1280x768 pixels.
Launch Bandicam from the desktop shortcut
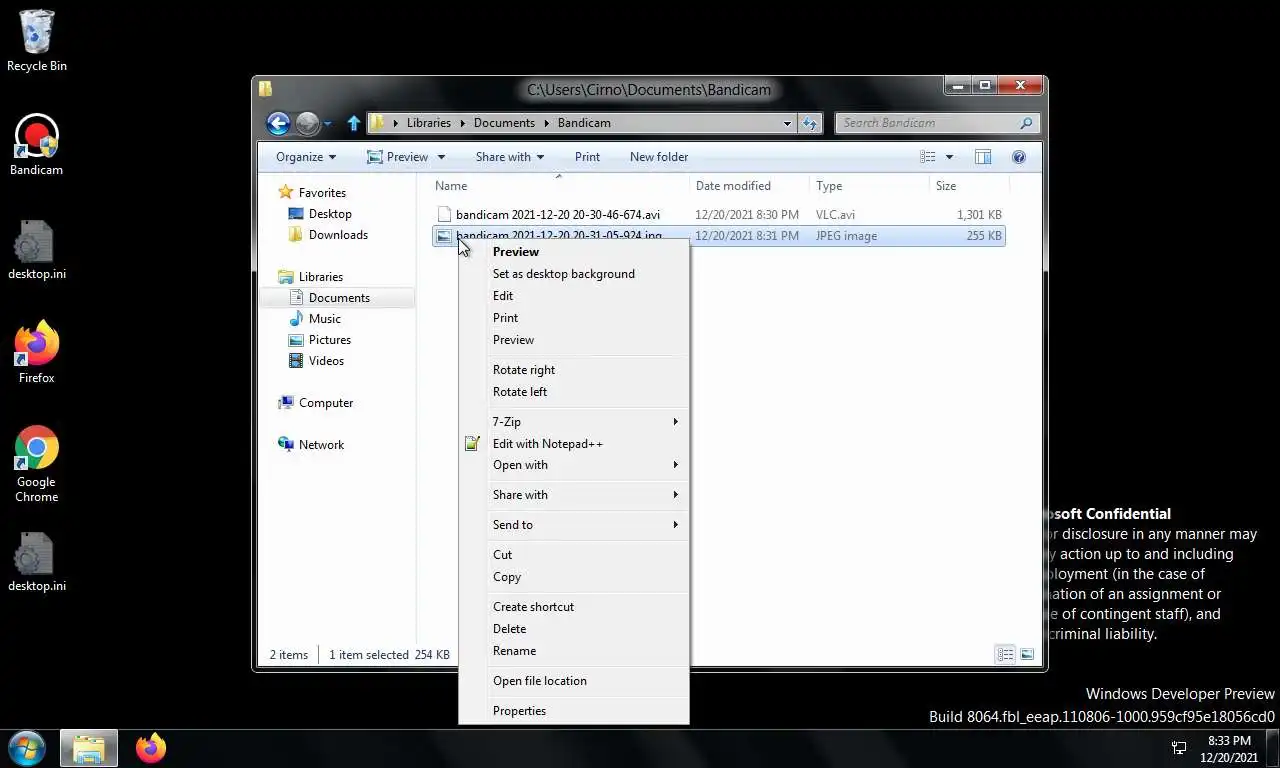37,145
